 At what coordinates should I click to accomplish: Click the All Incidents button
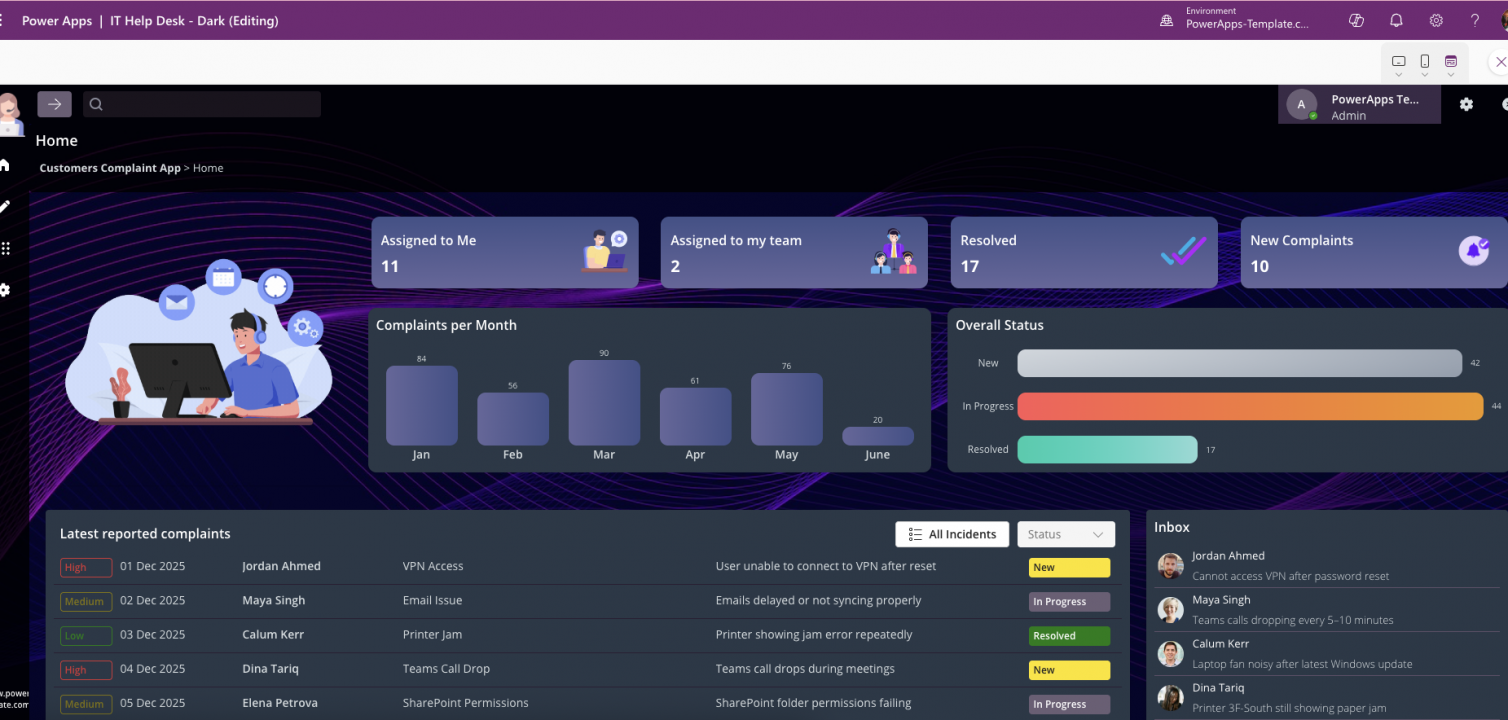[951, 534]
